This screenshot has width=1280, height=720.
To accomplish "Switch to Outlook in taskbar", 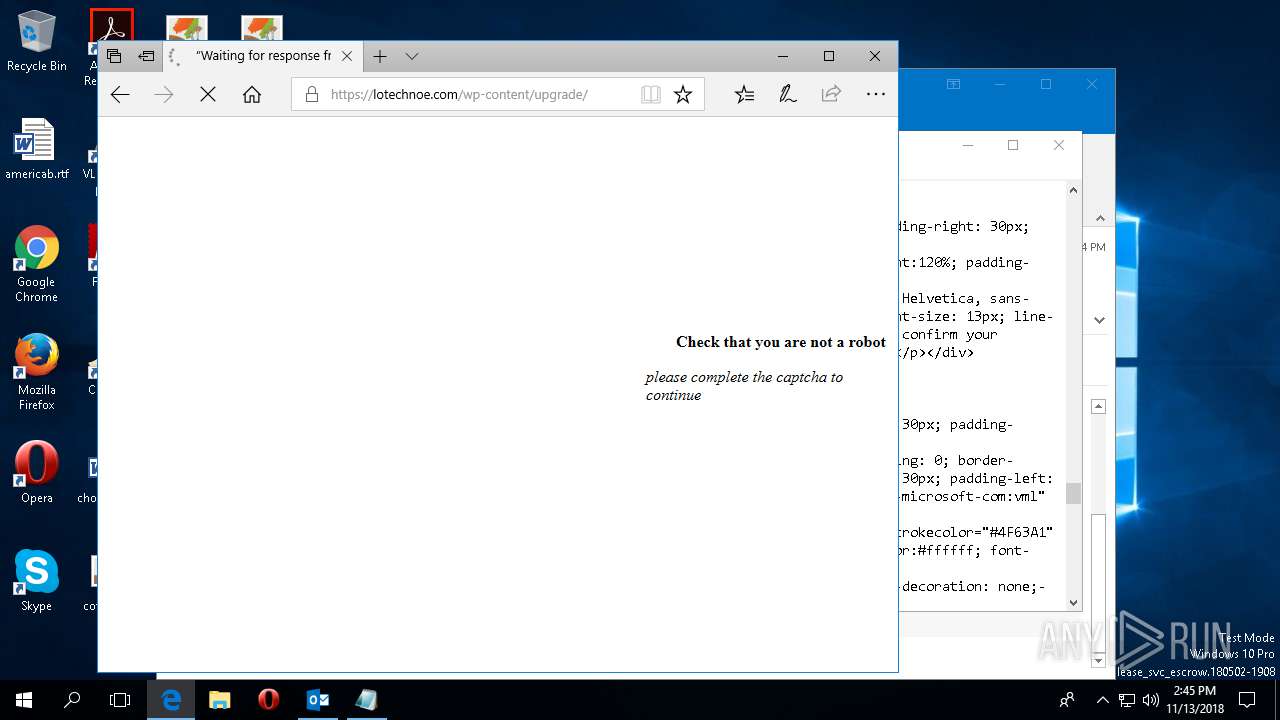I will tap(318, 700).
